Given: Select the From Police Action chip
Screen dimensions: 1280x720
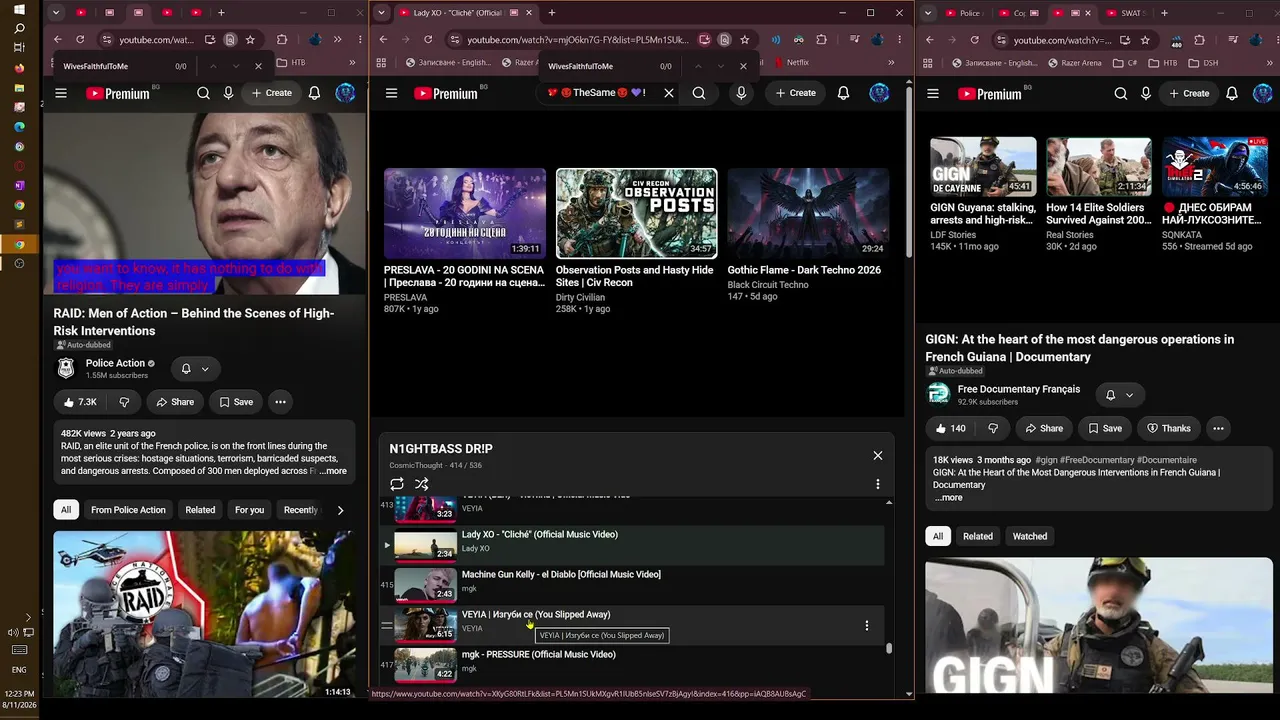Looking at the screenshot, I should pyautogui.click(x=128, y=510).
